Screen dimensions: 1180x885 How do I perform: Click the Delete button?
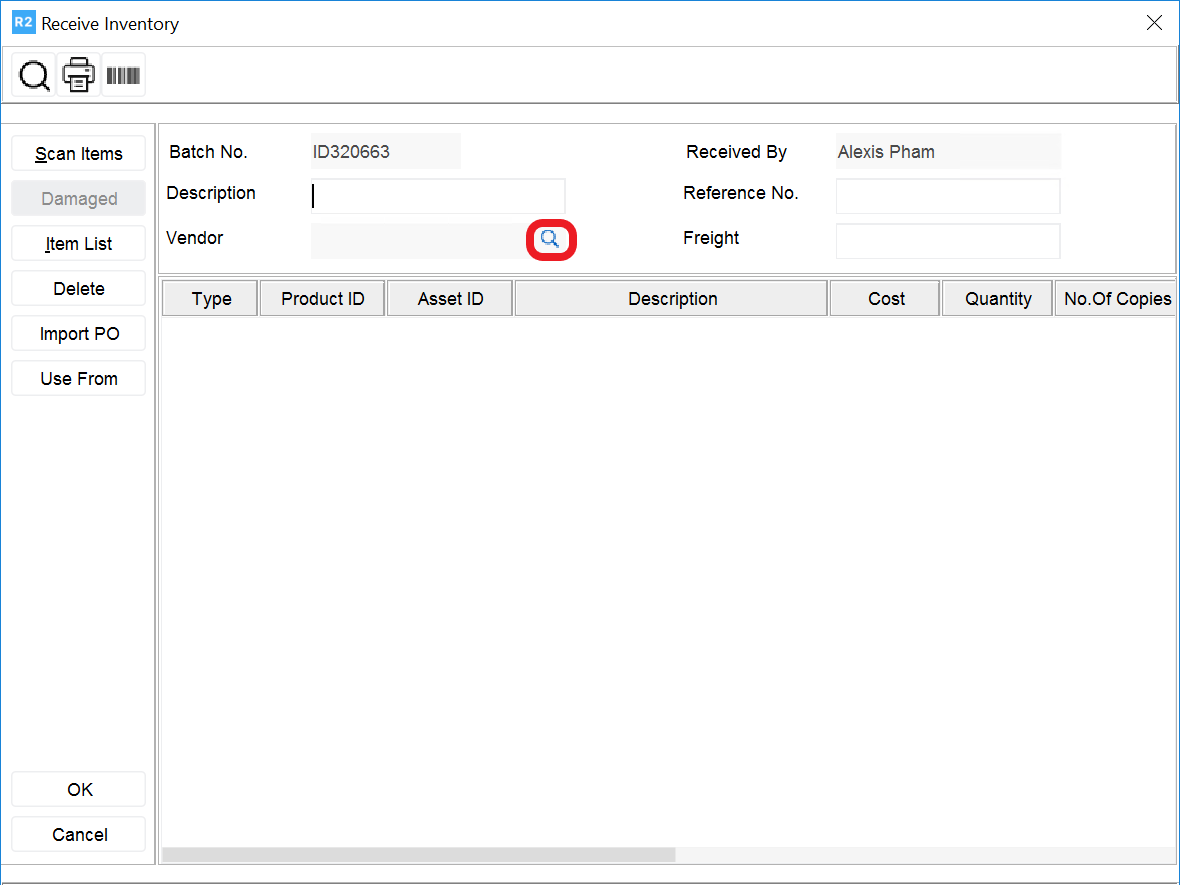pyautogui.click(x=79, y=289)
